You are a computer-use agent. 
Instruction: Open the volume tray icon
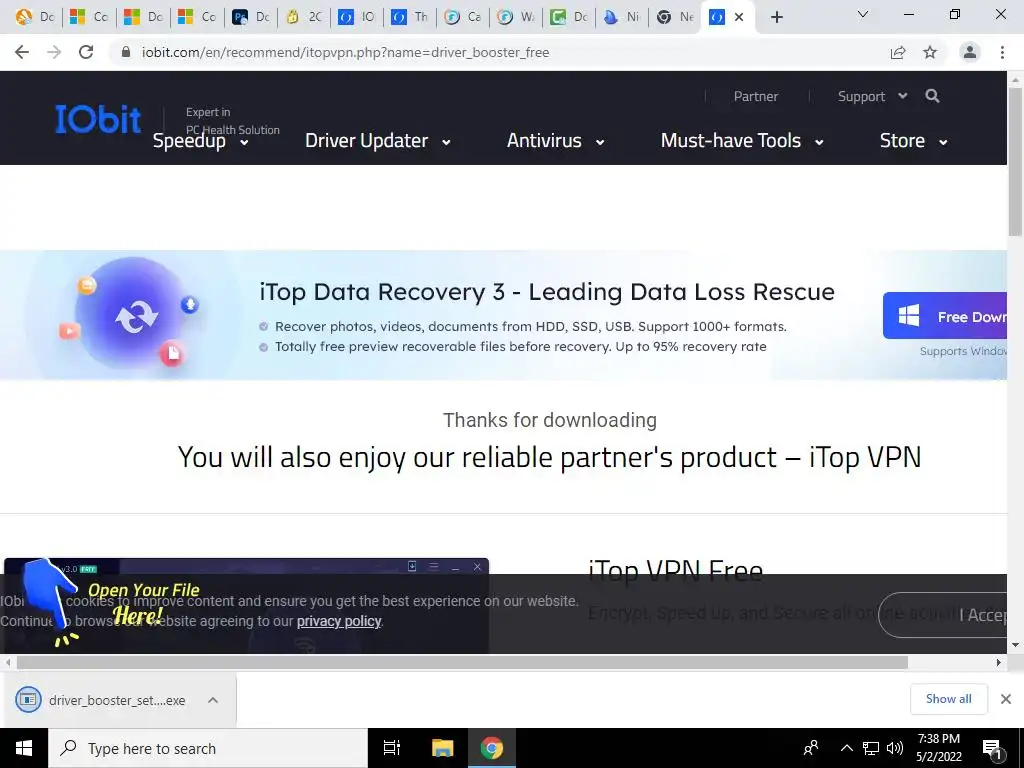click(x=895, y=748)
